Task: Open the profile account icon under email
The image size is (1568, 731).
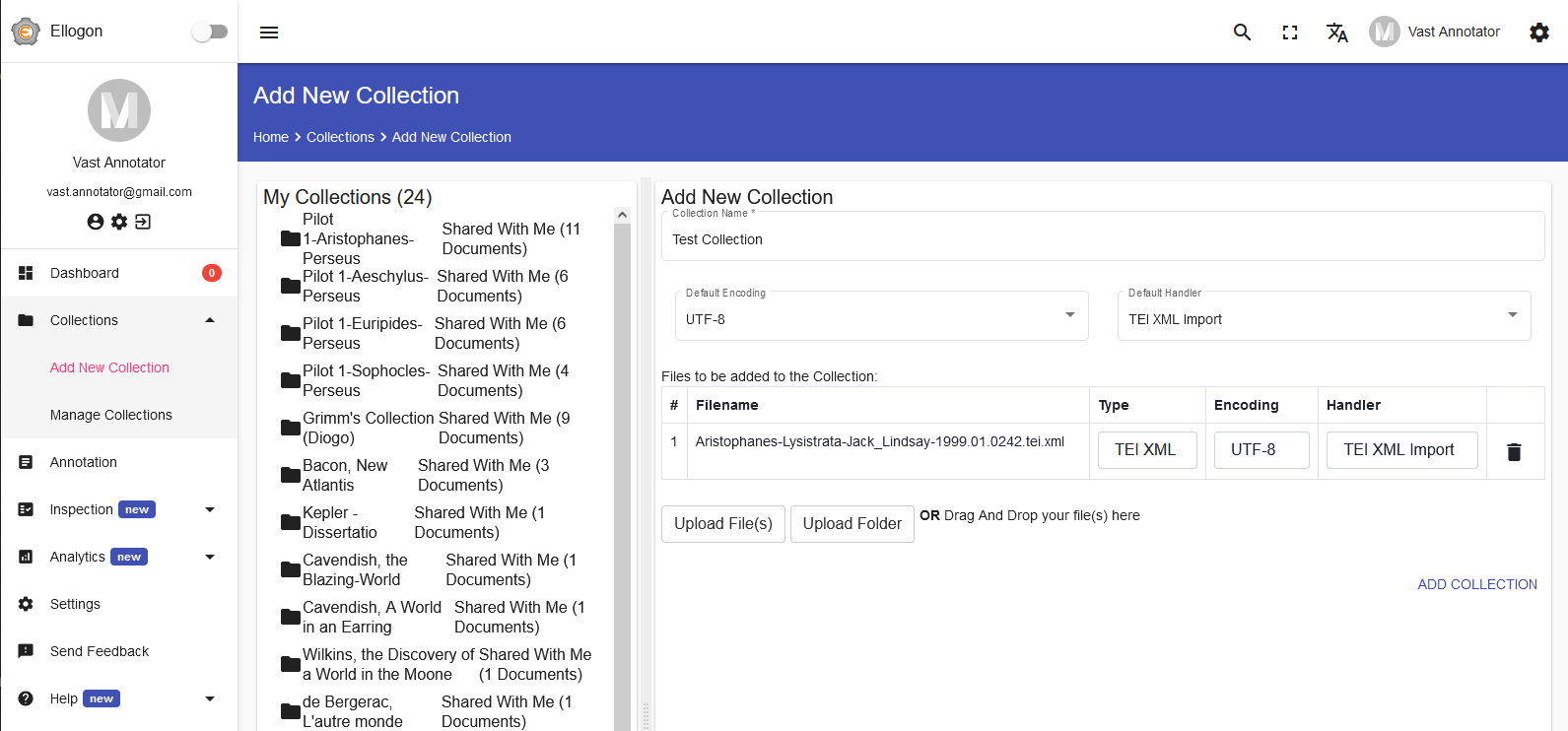Action: 96,222
